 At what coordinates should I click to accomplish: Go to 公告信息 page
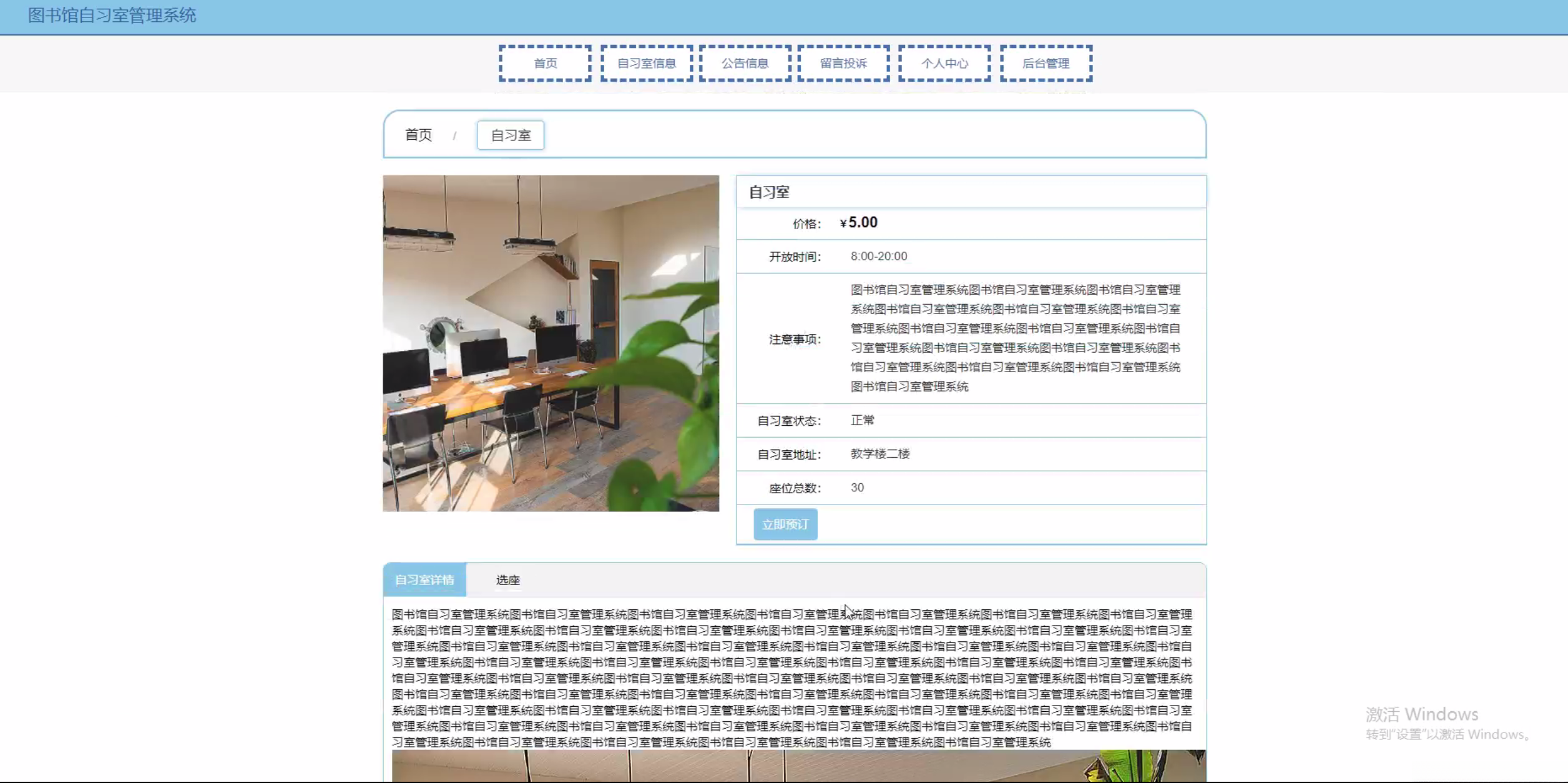745,63
